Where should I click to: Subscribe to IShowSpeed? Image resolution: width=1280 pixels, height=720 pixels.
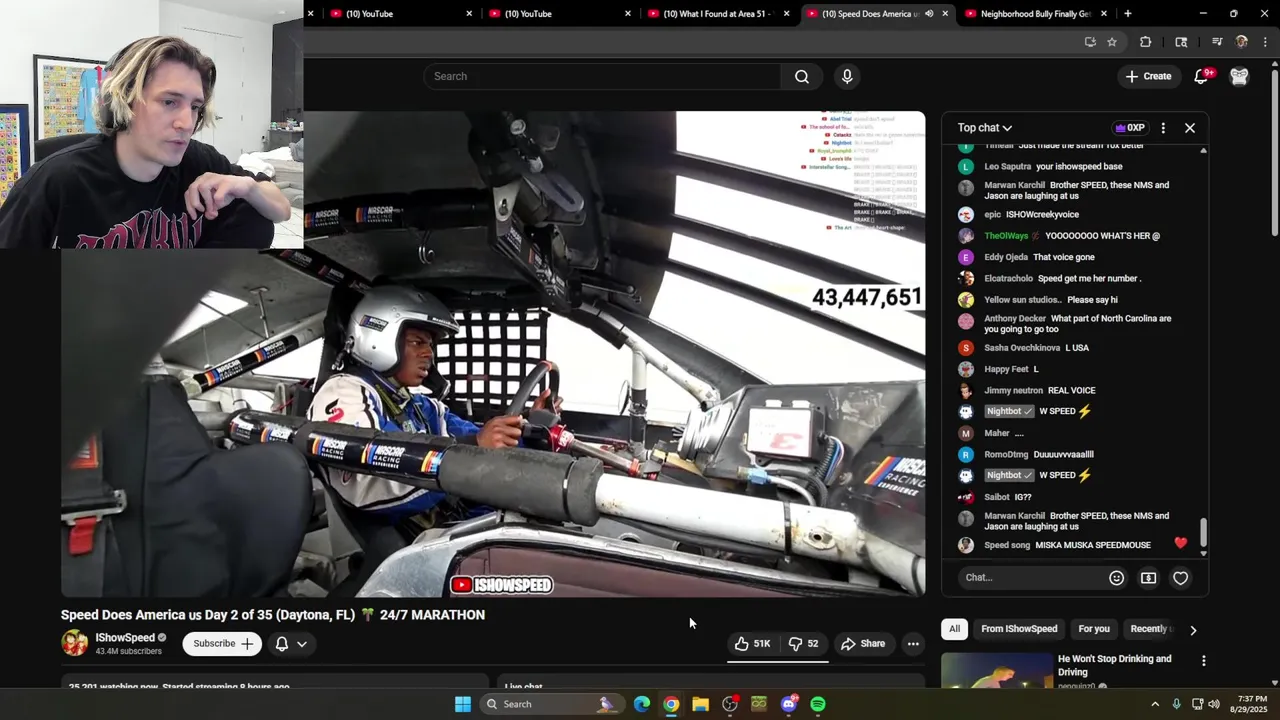222,644
